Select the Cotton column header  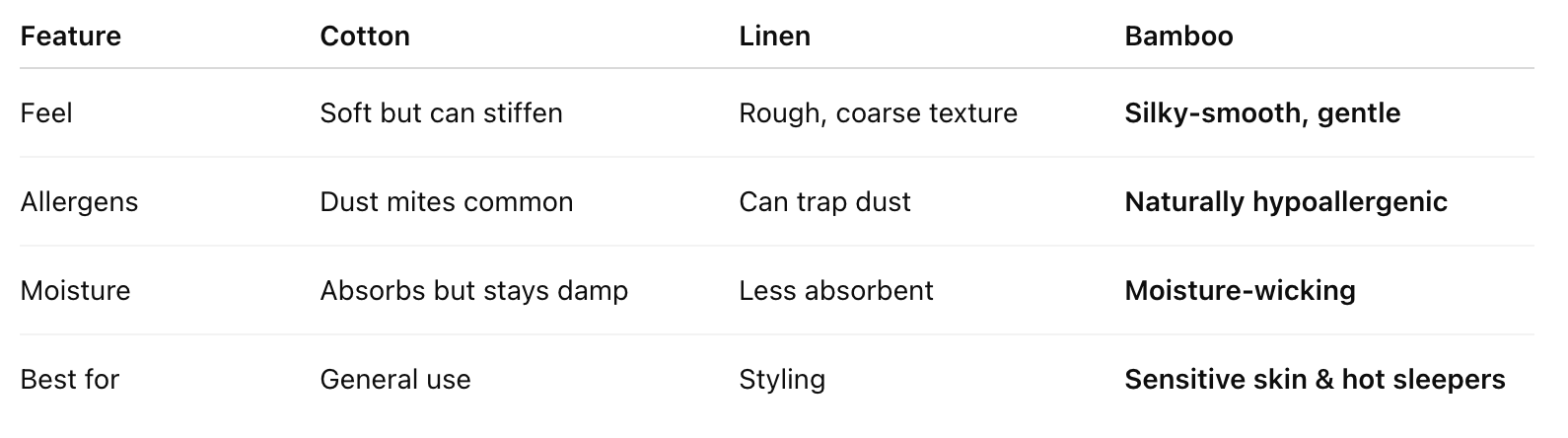365,36
